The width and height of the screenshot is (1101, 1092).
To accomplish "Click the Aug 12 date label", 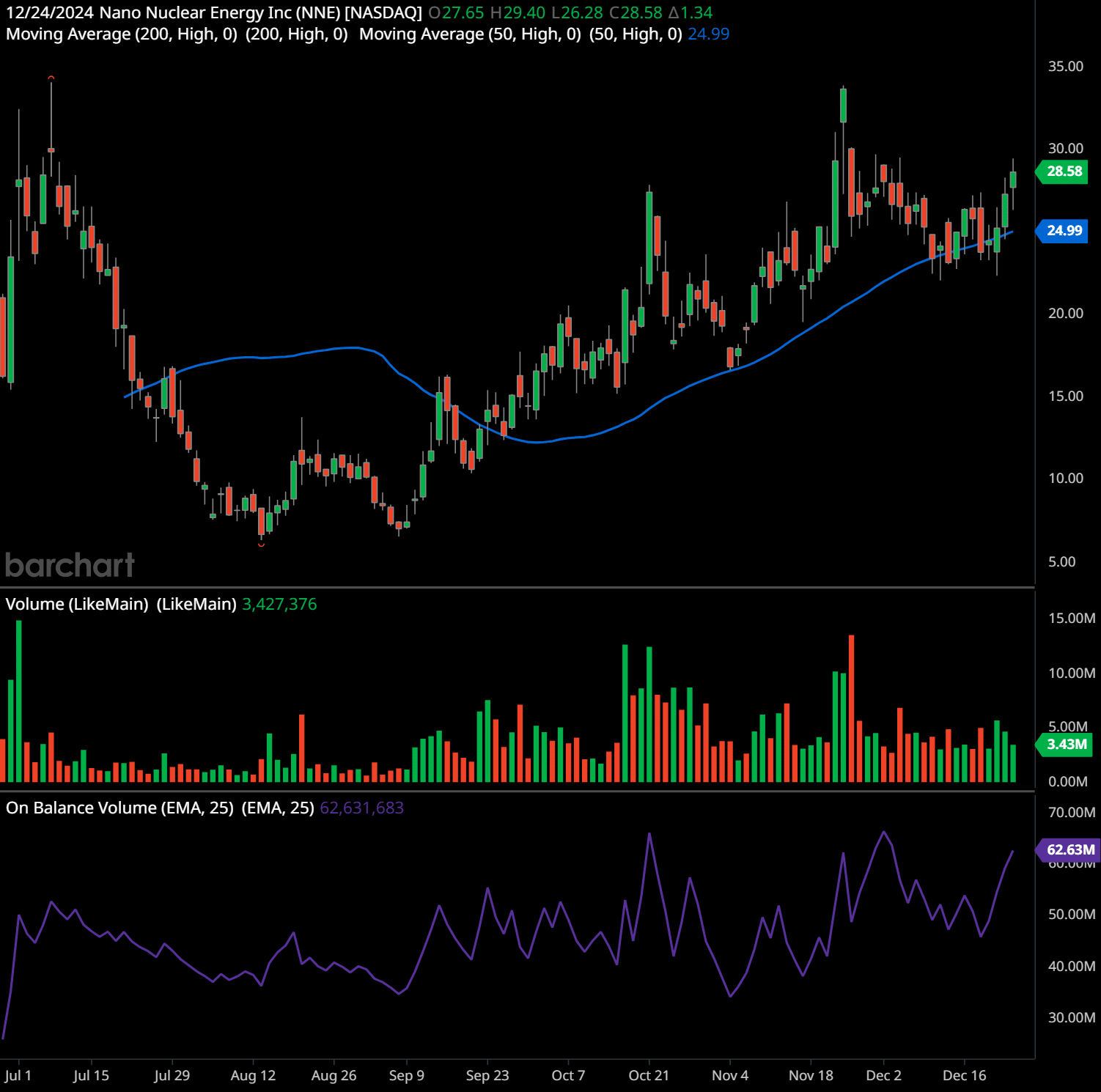I will point(253,1076).
